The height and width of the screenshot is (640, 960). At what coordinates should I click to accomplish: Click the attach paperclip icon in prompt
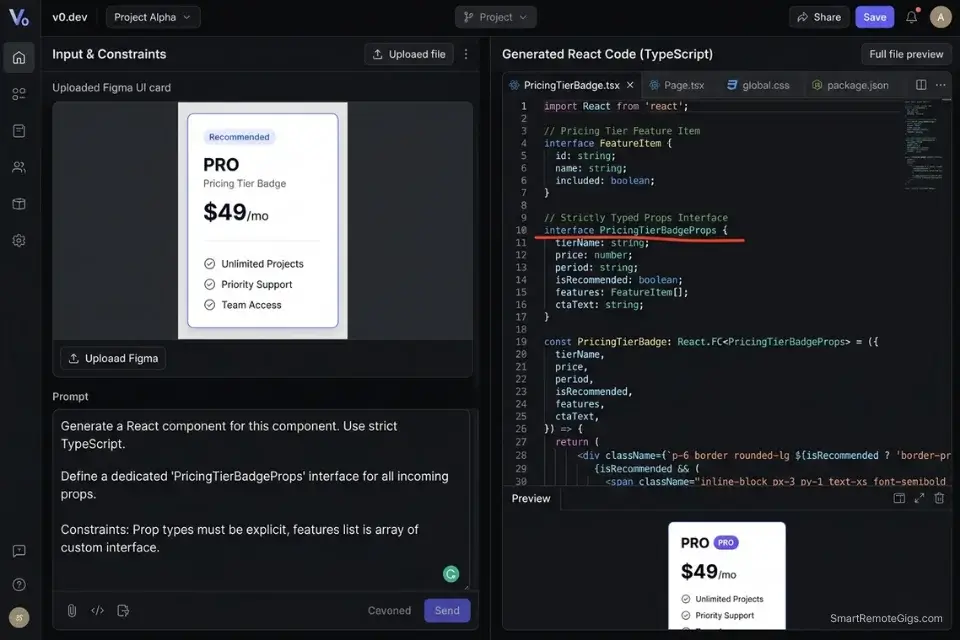pyautogui.click(x=72, y=611)
